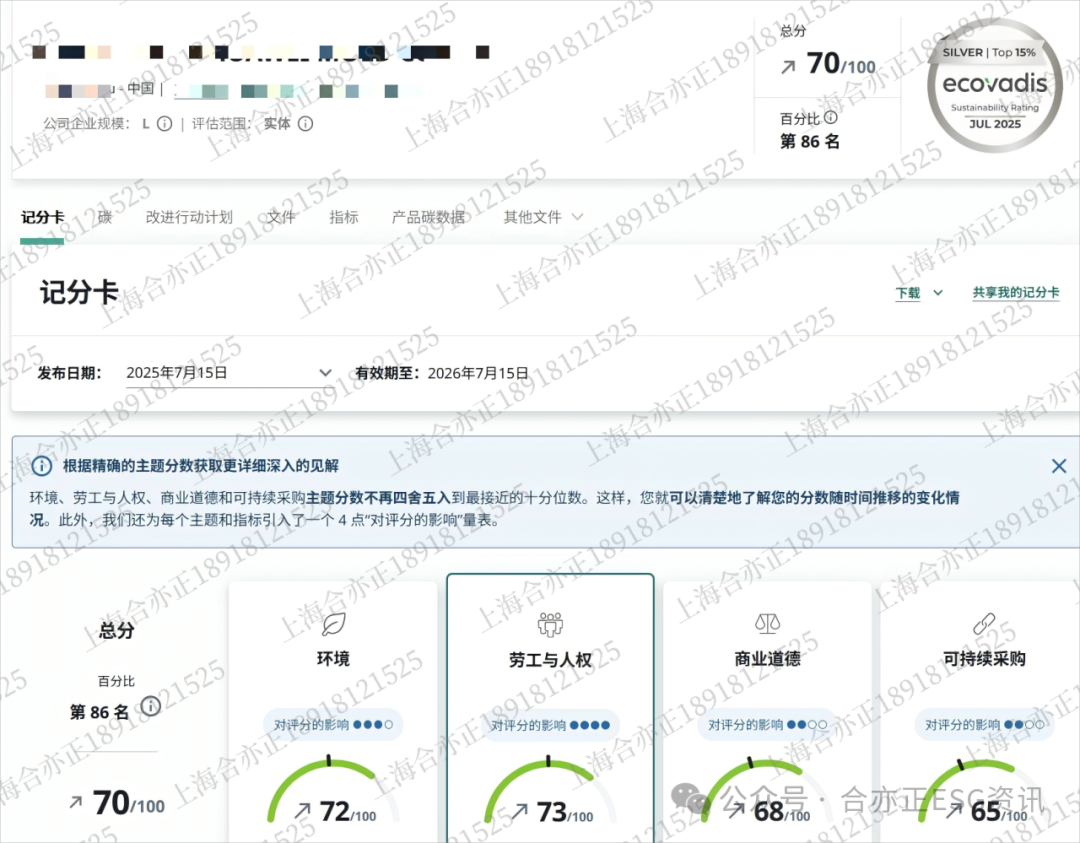Image resolution: width=1080 pixels, height=843 pixels.
Task: Select the 指标 tab
Action: click(x=344, y=217)
